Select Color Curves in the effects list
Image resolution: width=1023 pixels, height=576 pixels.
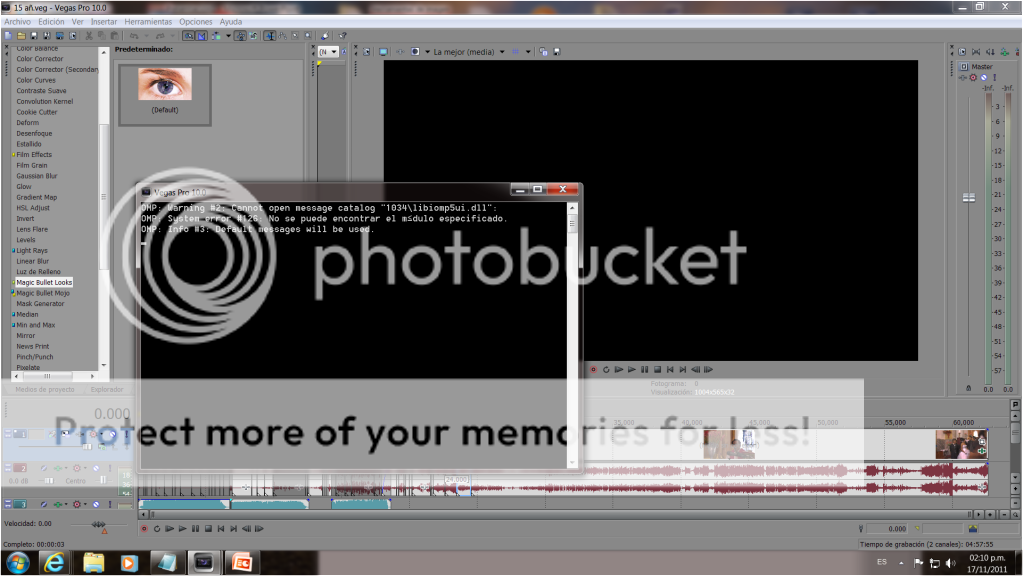click(36, 80)
